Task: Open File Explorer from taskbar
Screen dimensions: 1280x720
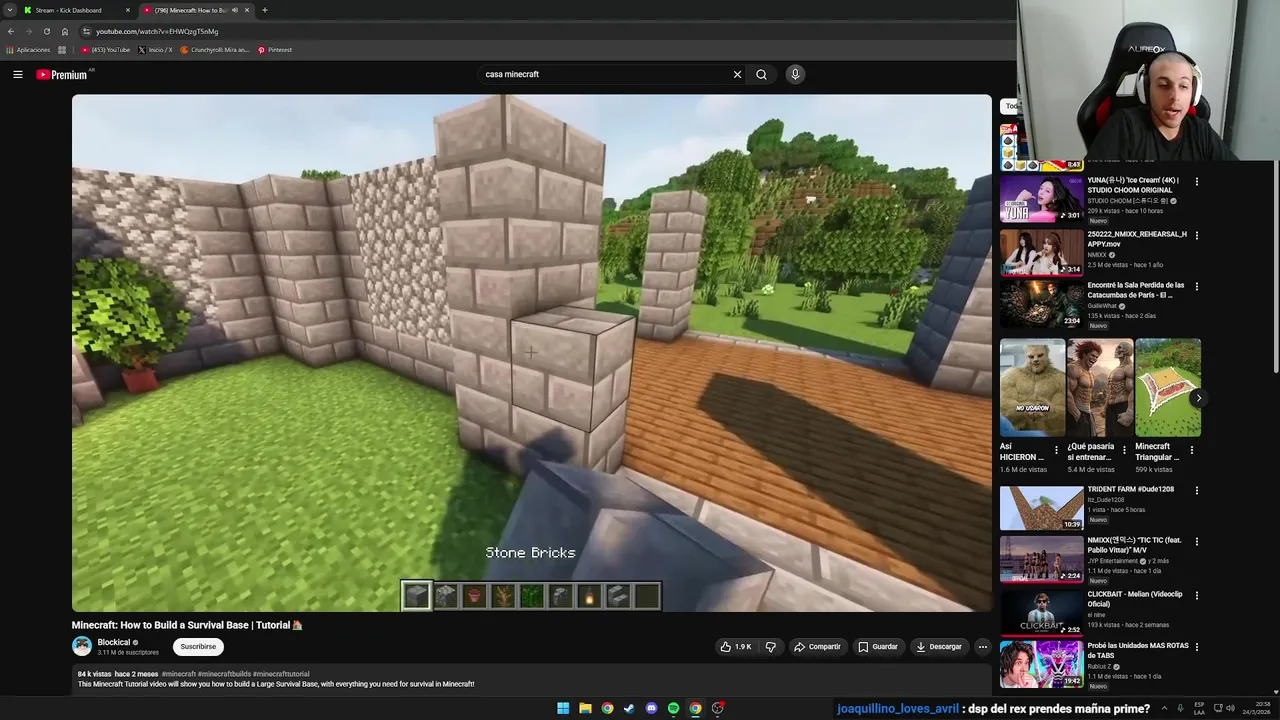Action: tap(585, 708)
